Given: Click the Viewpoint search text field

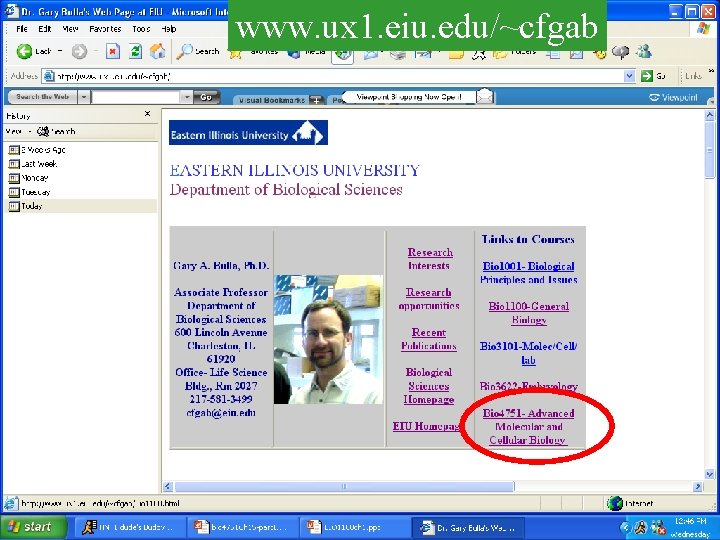Looking at the screenshot, I should click(x=136, y=97).
